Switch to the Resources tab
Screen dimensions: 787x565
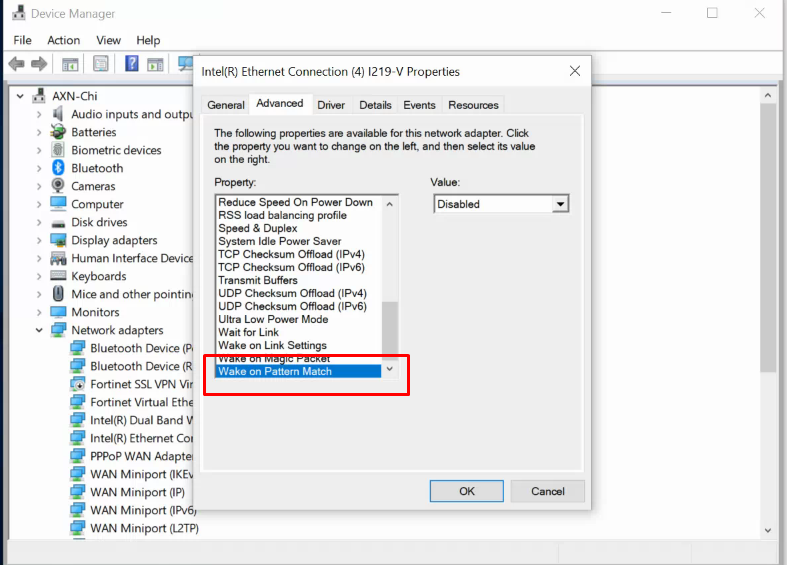click(x=473, y=105)
